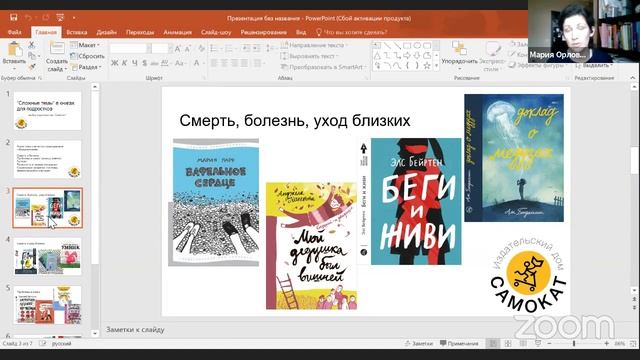This screenshot has width=640, height=360.
Task: Click the Примечания comments button in status bar
Action: (x=459, y=344)
